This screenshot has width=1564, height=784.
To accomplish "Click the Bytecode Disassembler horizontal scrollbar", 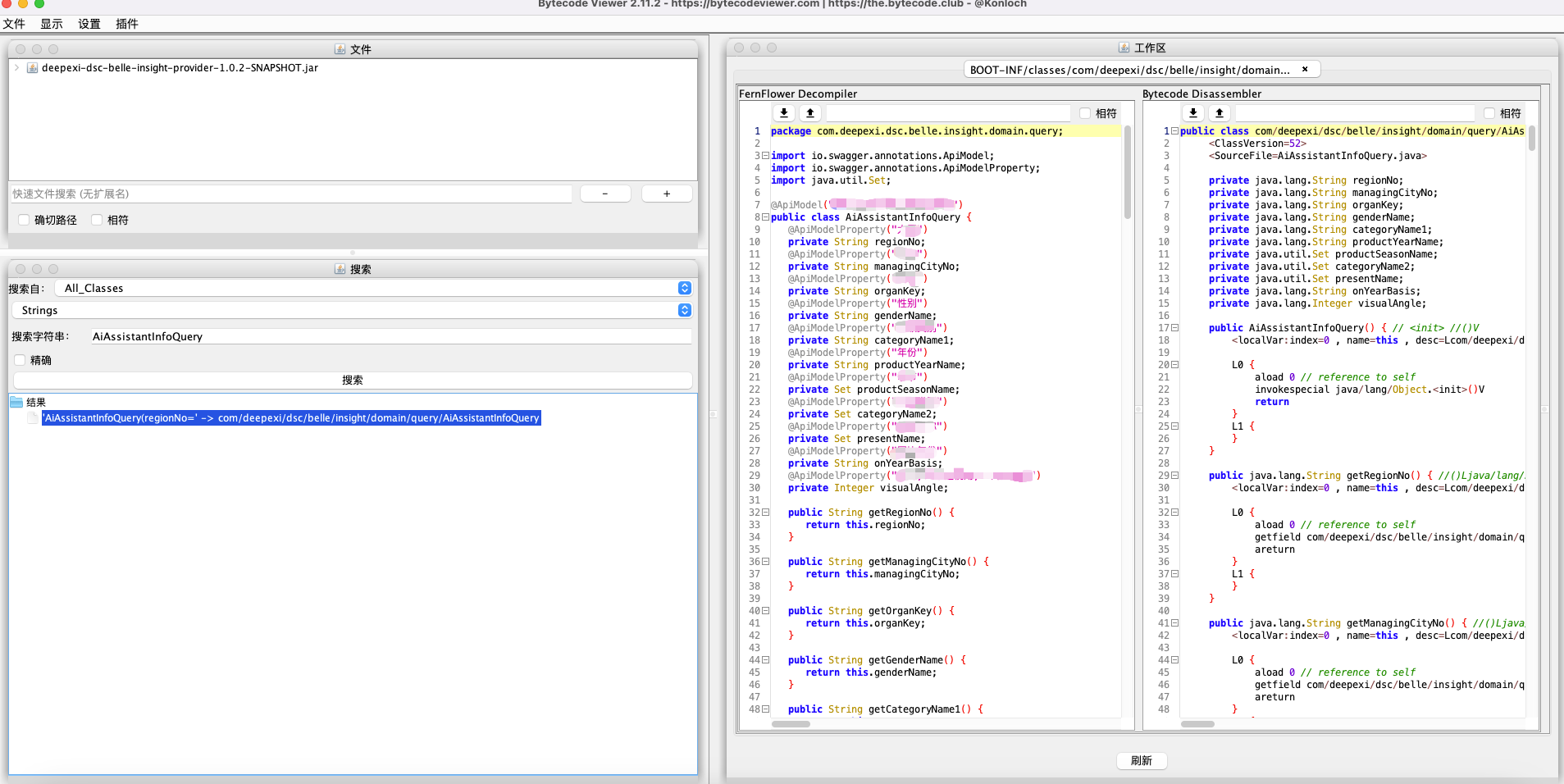I will click(1197, 724).
